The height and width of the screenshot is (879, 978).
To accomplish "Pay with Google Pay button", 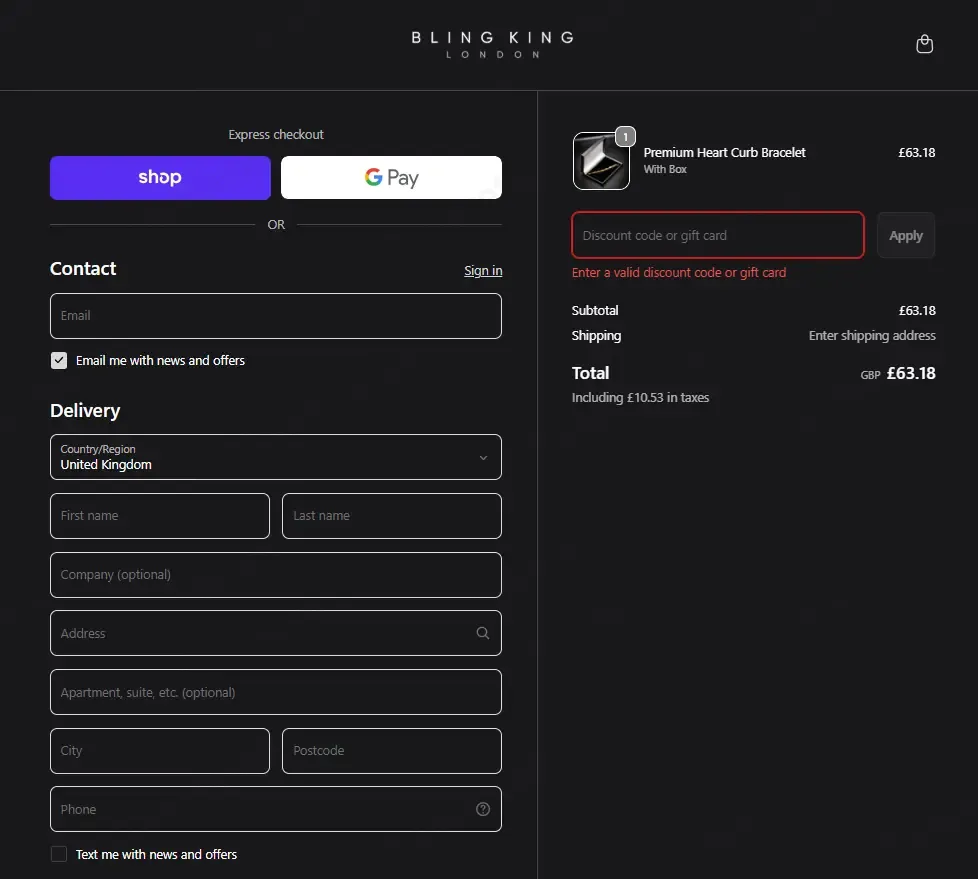I will (x=391, y=178).
